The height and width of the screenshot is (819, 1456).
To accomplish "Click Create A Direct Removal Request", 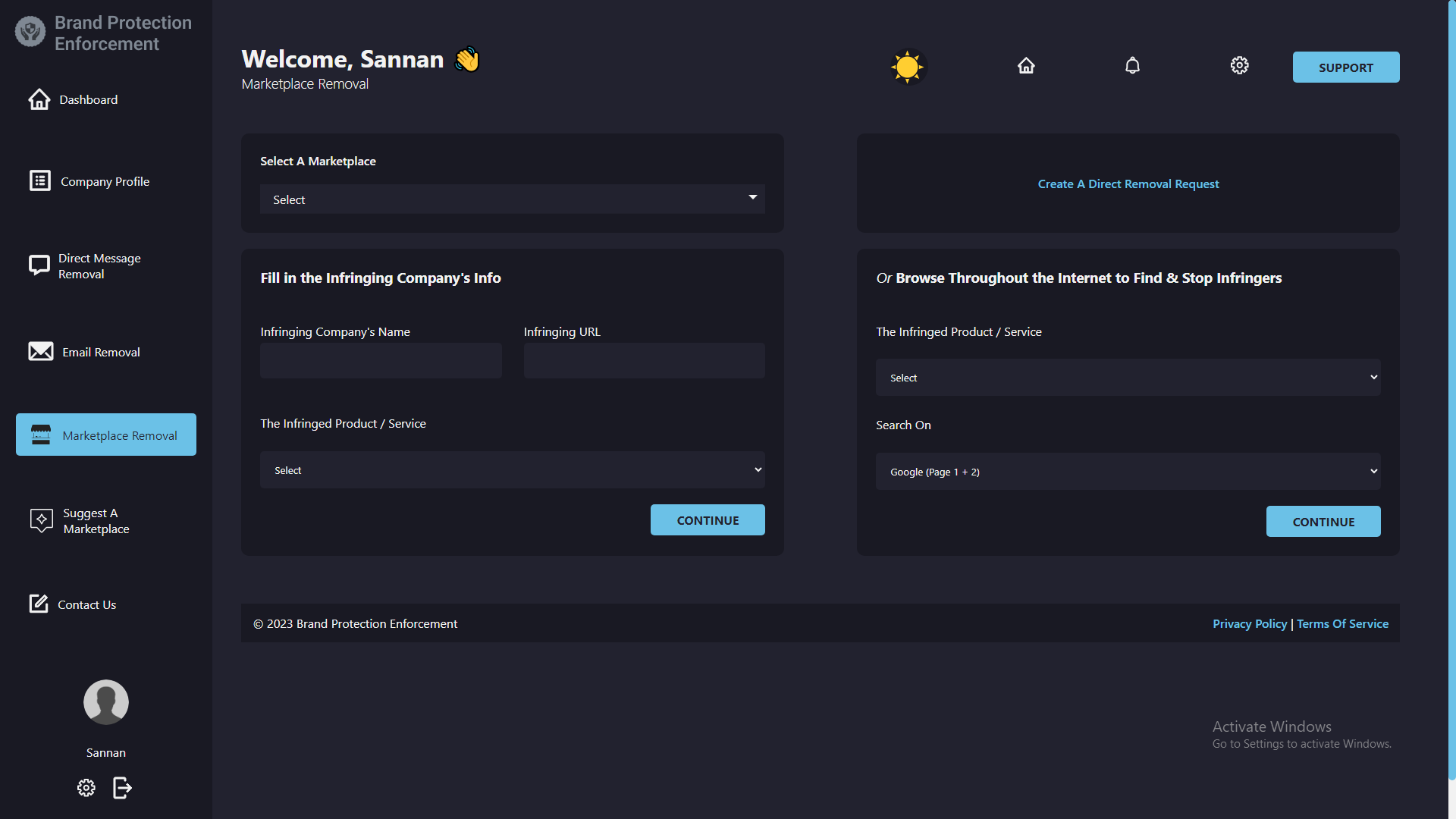I will pos(1128,184).
